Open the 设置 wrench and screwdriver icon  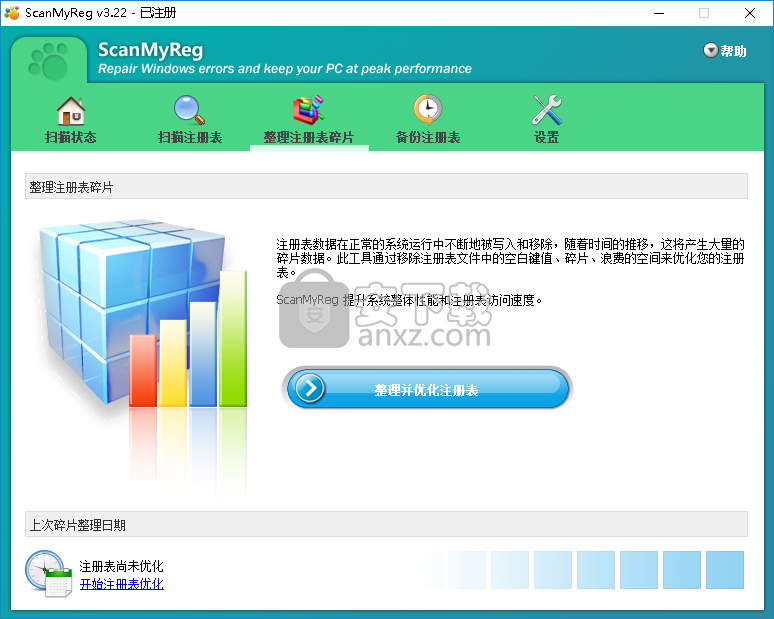coord(546,110)
